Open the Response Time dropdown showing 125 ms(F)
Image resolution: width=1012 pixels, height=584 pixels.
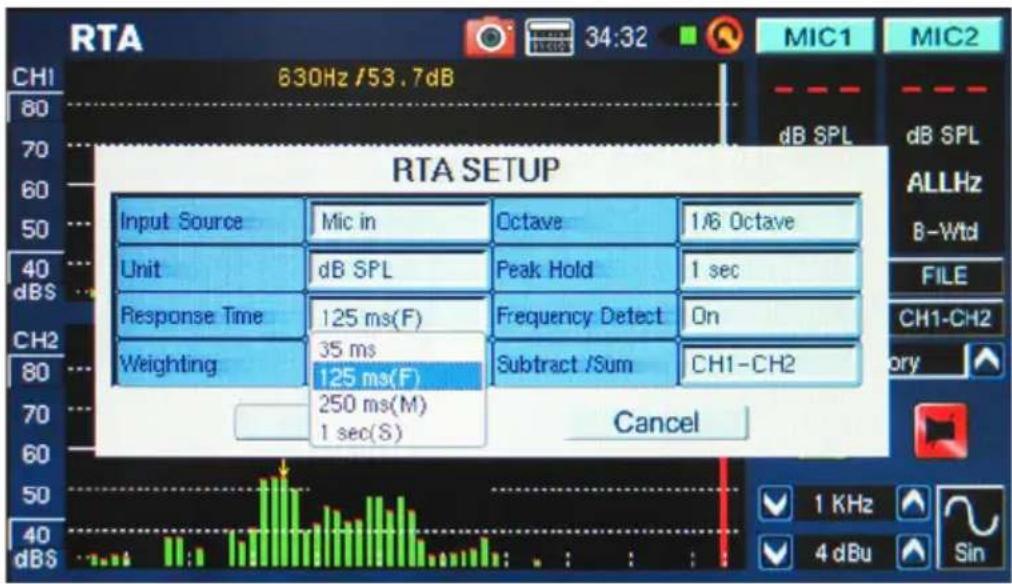398,316
